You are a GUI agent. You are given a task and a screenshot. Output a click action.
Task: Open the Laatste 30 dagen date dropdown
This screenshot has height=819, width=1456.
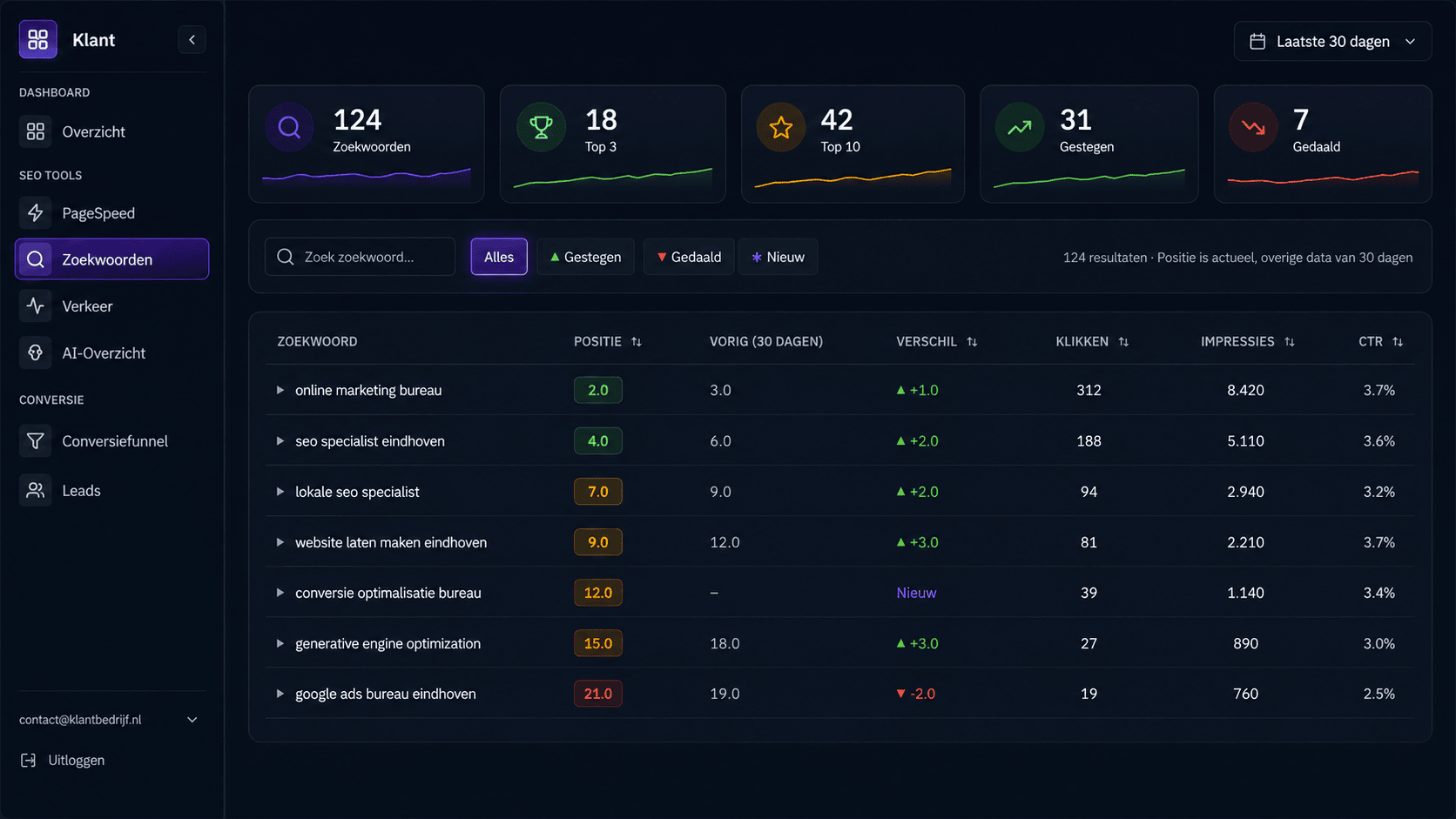(x=1332, y=41)
